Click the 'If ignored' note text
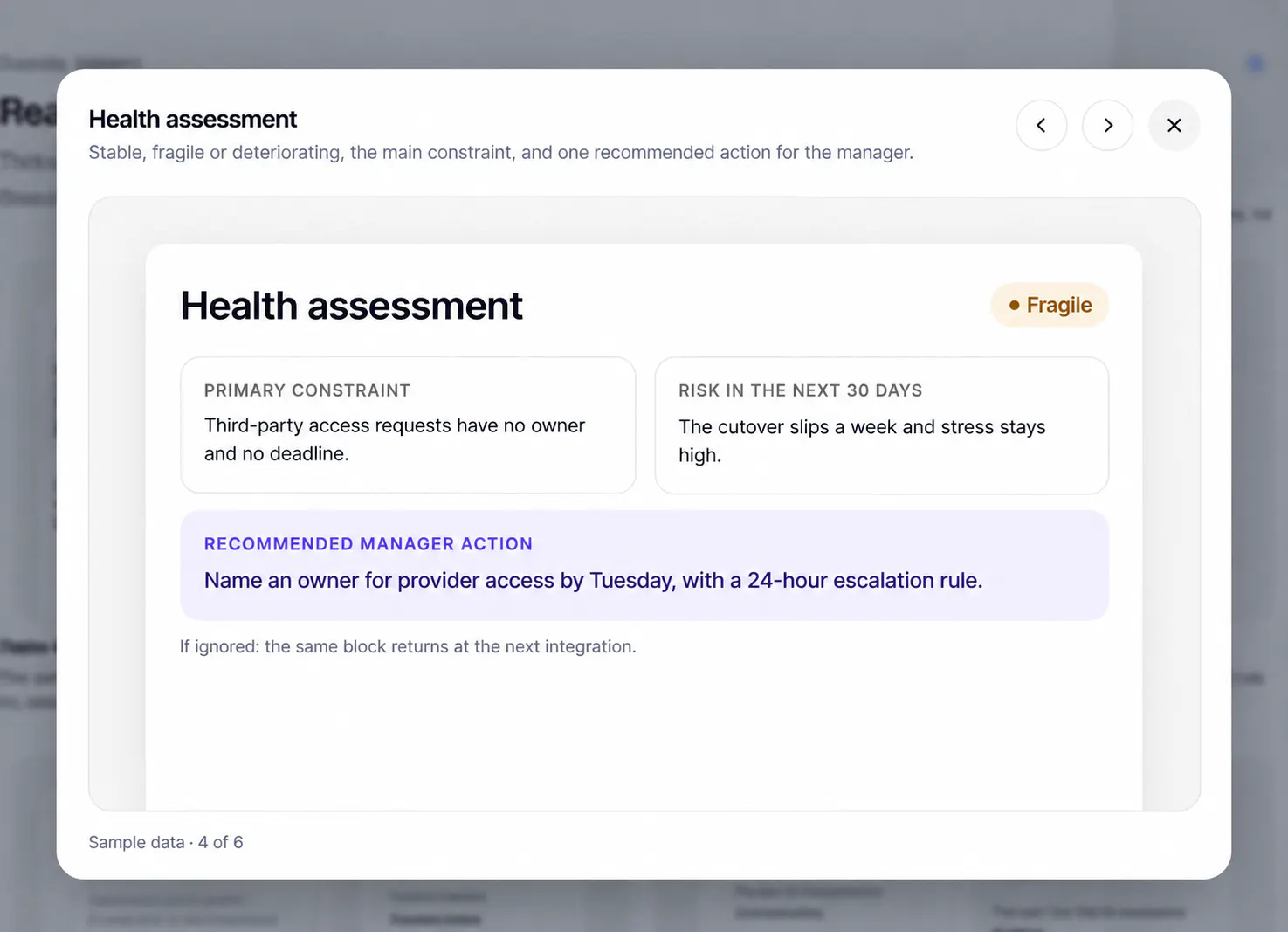The image size is (1288, 932). click(x=408, y=646)
